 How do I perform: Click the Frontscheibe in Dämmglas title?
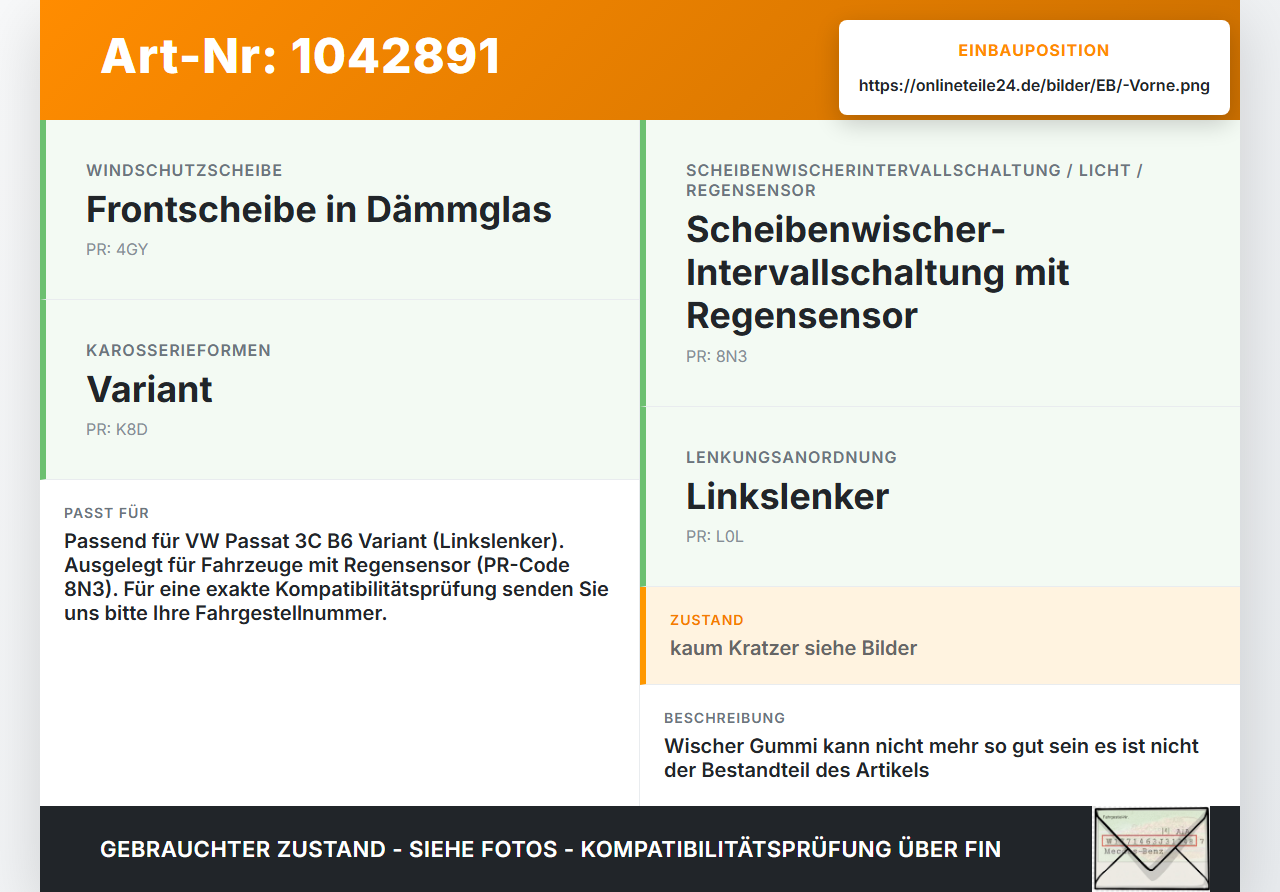tap(319, 210)
